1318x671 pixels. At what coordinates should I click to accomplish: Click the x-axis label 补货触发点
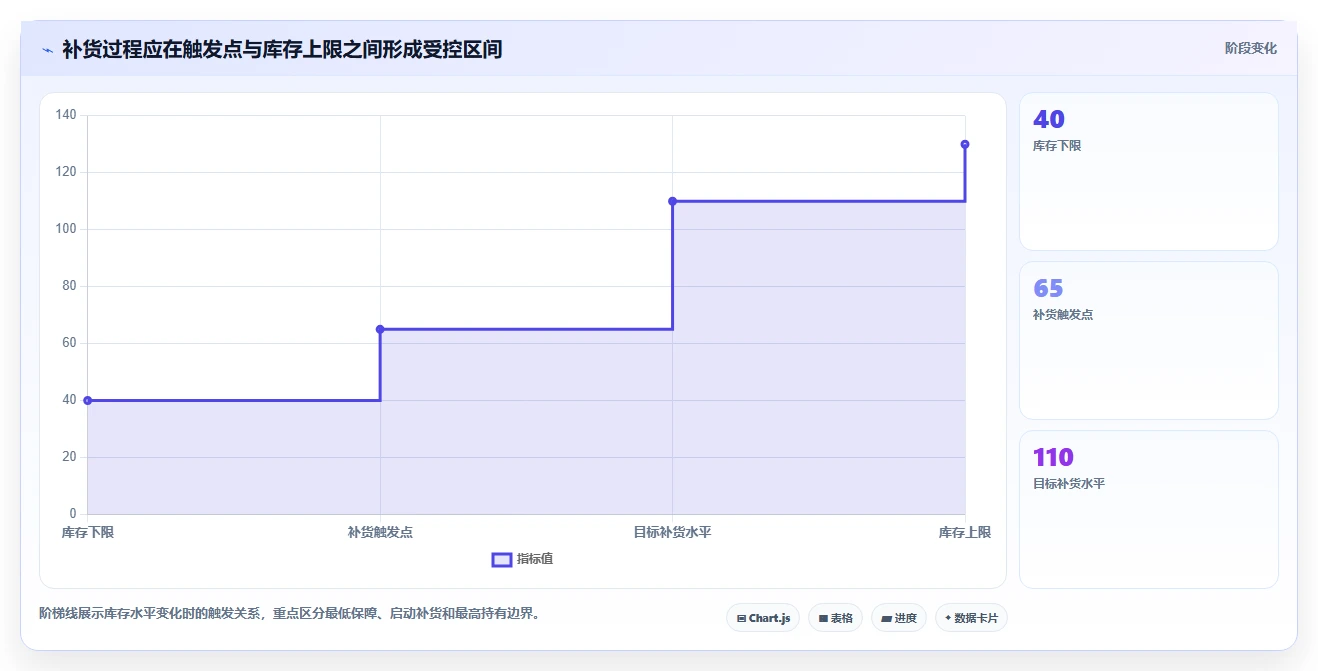point(380,533)
